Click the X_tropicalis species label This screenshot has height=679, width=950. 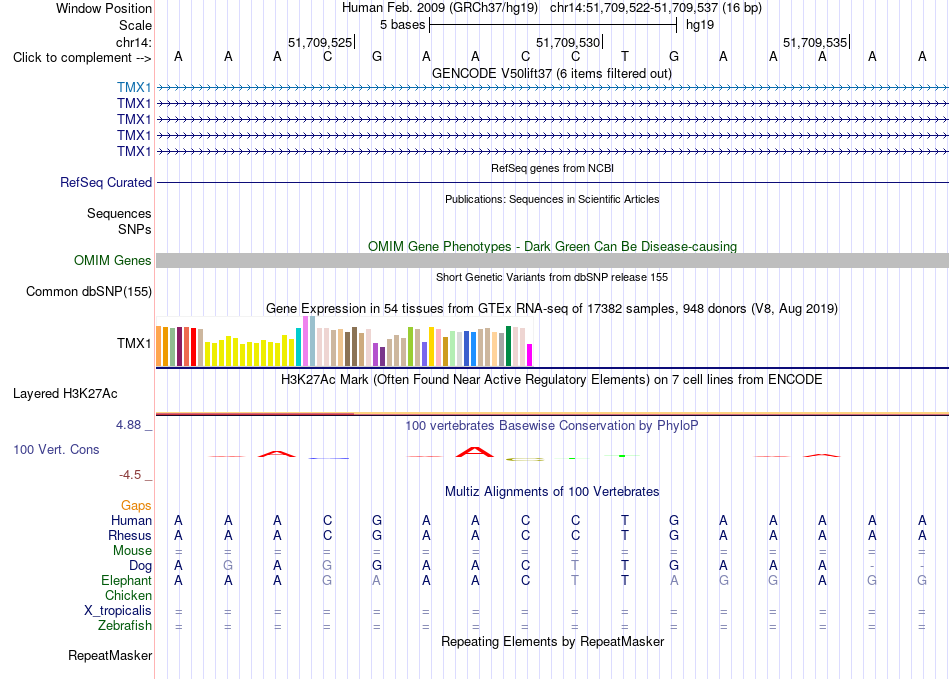(x=118, y=611)
